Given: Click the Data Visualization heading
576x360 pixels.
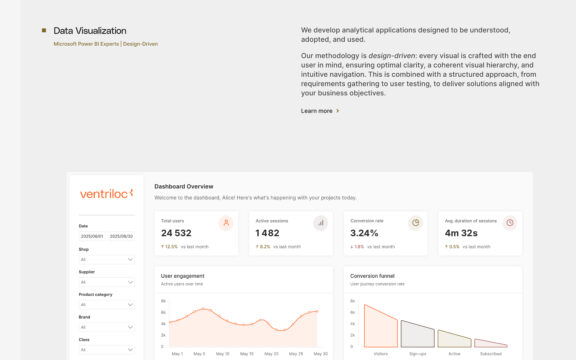Looking at the screenshot, I should [90, 30].
